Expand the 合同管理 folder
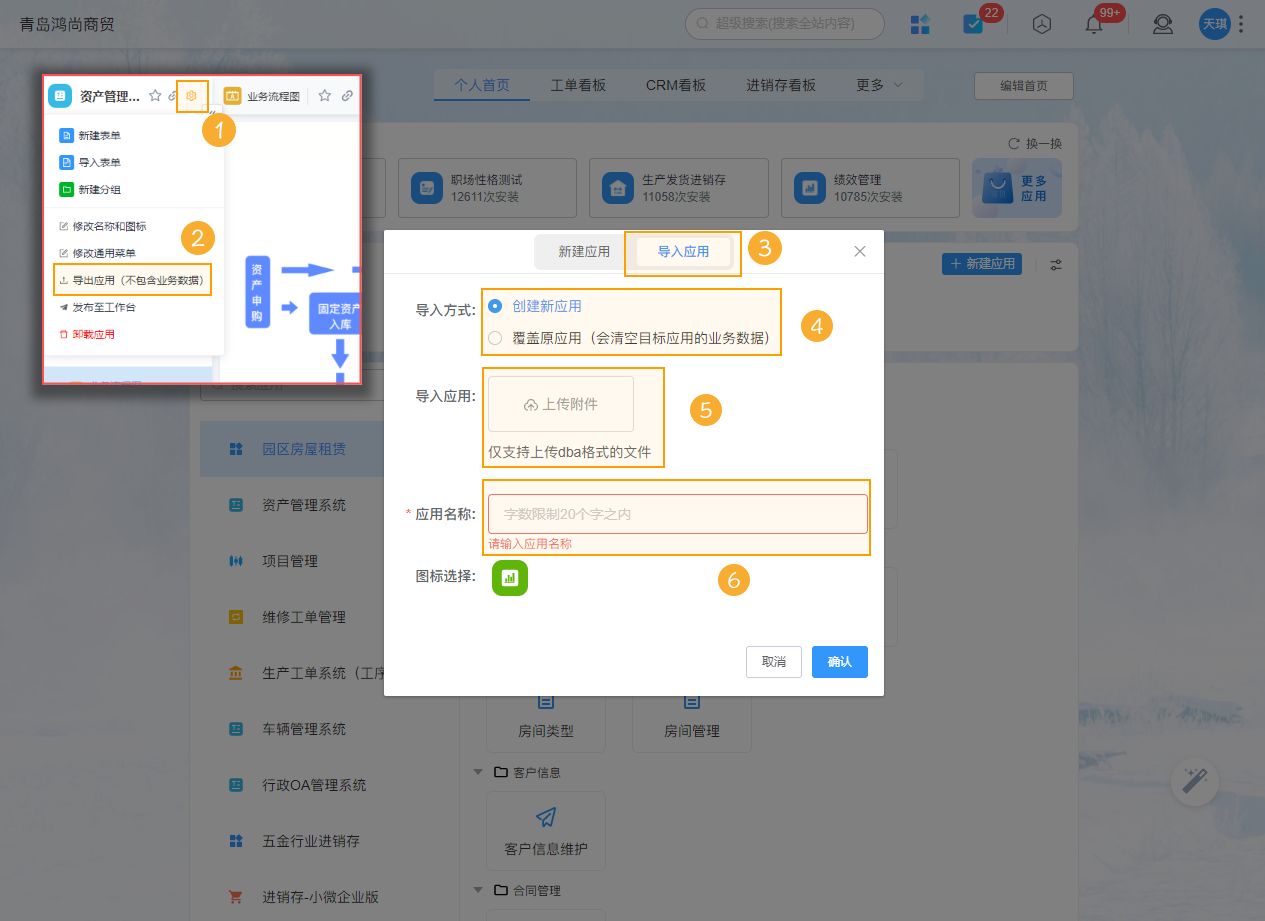 click(x=477, y=890)
